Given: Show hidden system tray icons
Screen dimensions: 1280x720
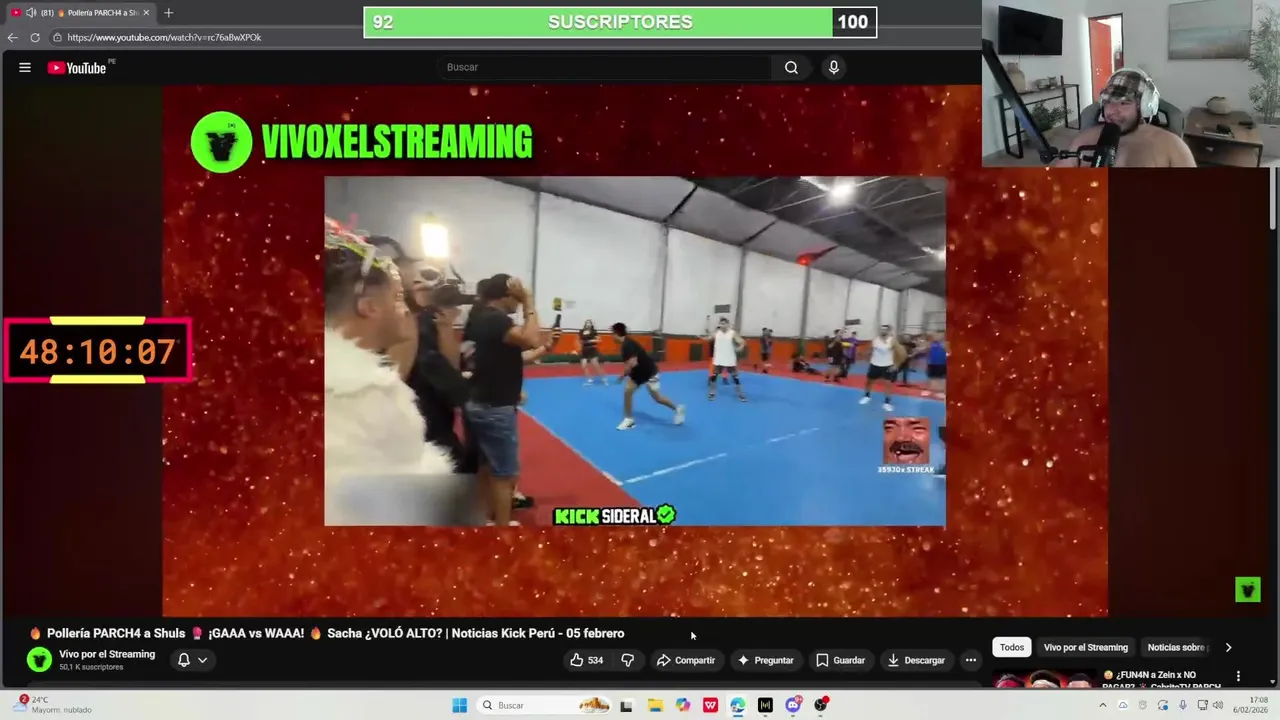Looking at the screenshot, I should (x=1102, y=705).
